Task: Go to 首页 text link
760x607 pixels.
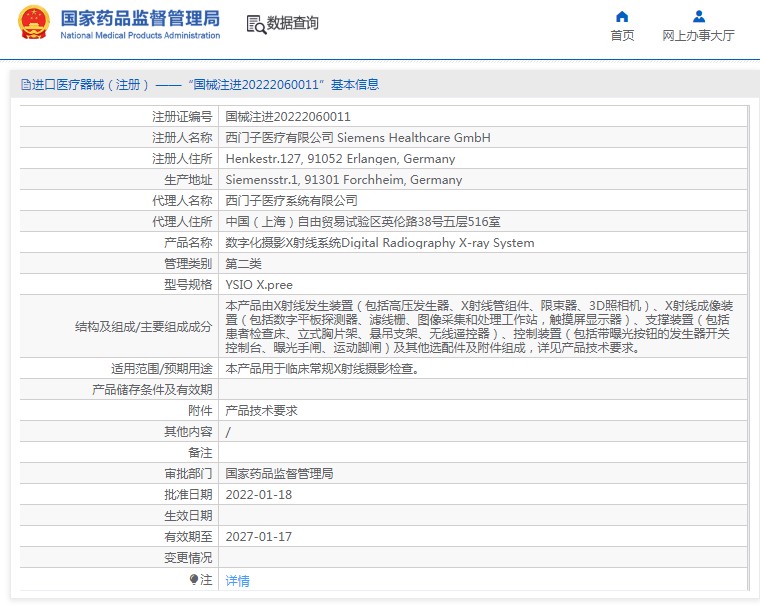Action: pyautogui.click(x=622, y=36)
